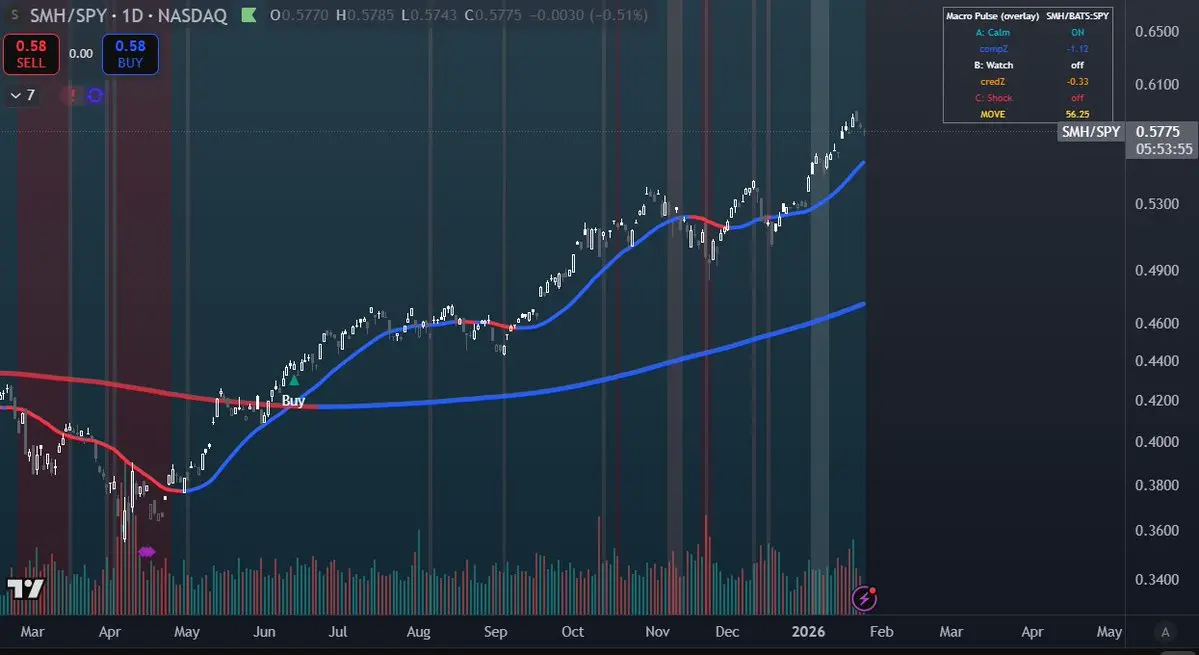Viewport: 1199px width, 655px height.
Task: Click the Aug label on the time axis
Action: coord(418,632)
